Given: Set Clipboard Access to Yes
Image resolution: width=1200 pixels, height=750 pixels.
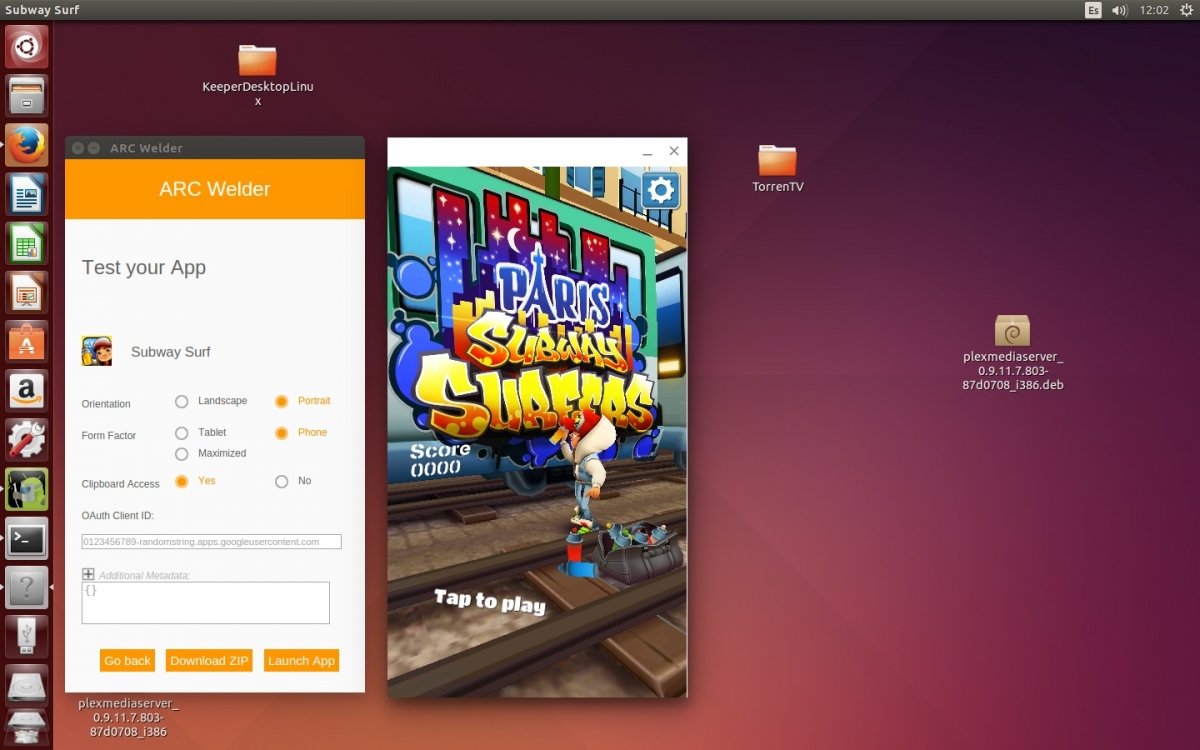Looking at the screenshot, I should [181, 481].
